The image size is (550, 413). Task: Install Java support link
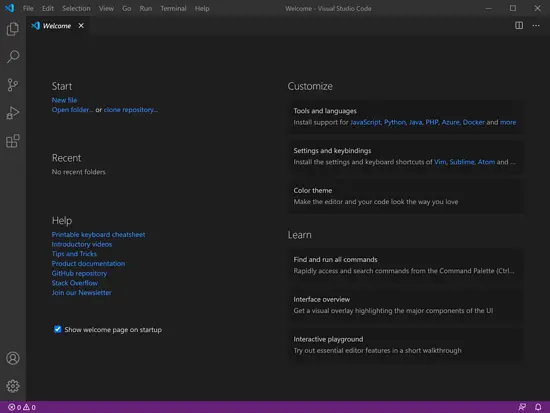pyautogui.click(x=416, y=122)
